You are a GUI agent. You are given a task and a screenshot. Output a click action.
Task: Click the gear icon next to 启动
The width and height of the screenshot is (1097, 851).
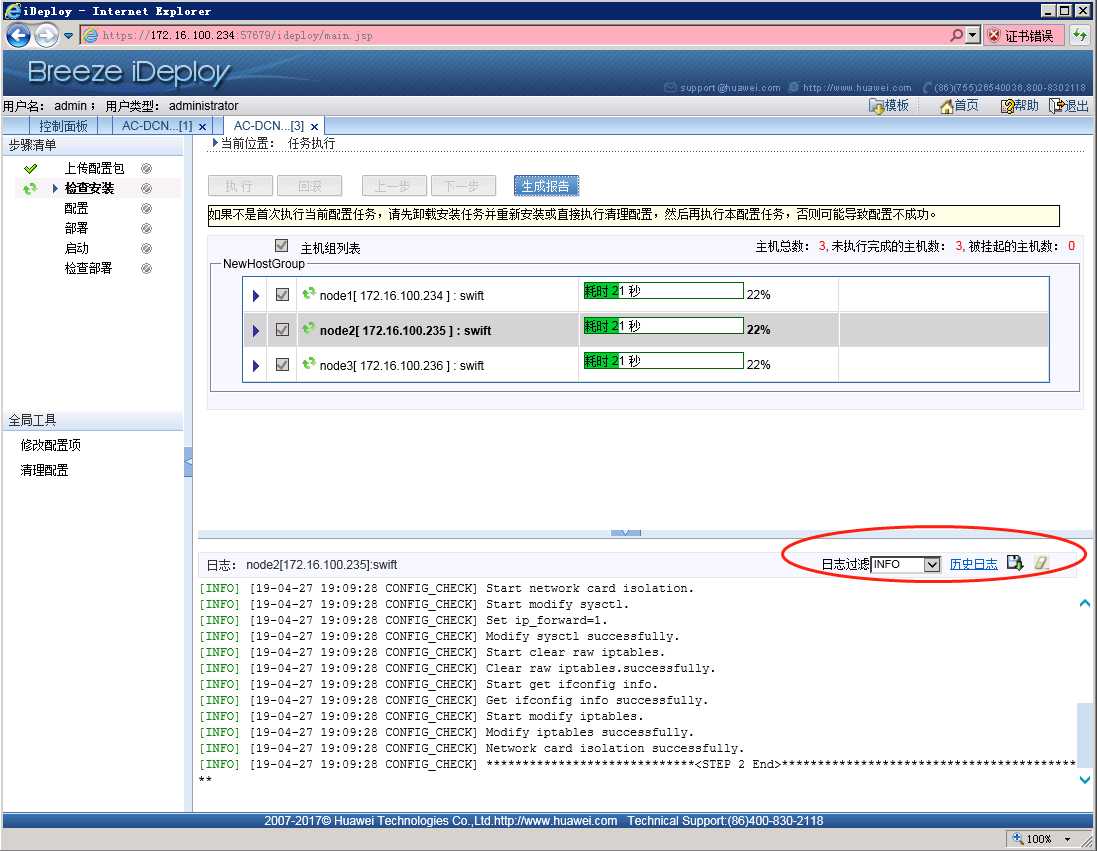(x=146, y=248)
